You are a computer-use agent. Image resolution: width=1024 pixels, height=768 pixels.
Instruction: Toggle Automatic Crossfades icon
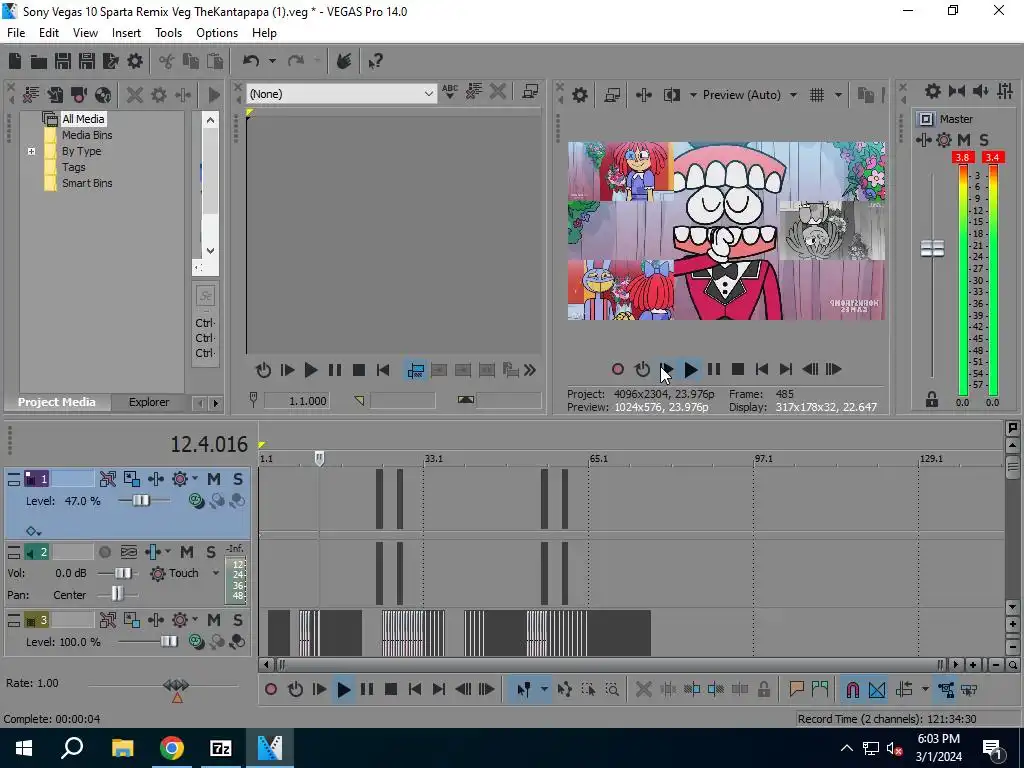(876, 690)
